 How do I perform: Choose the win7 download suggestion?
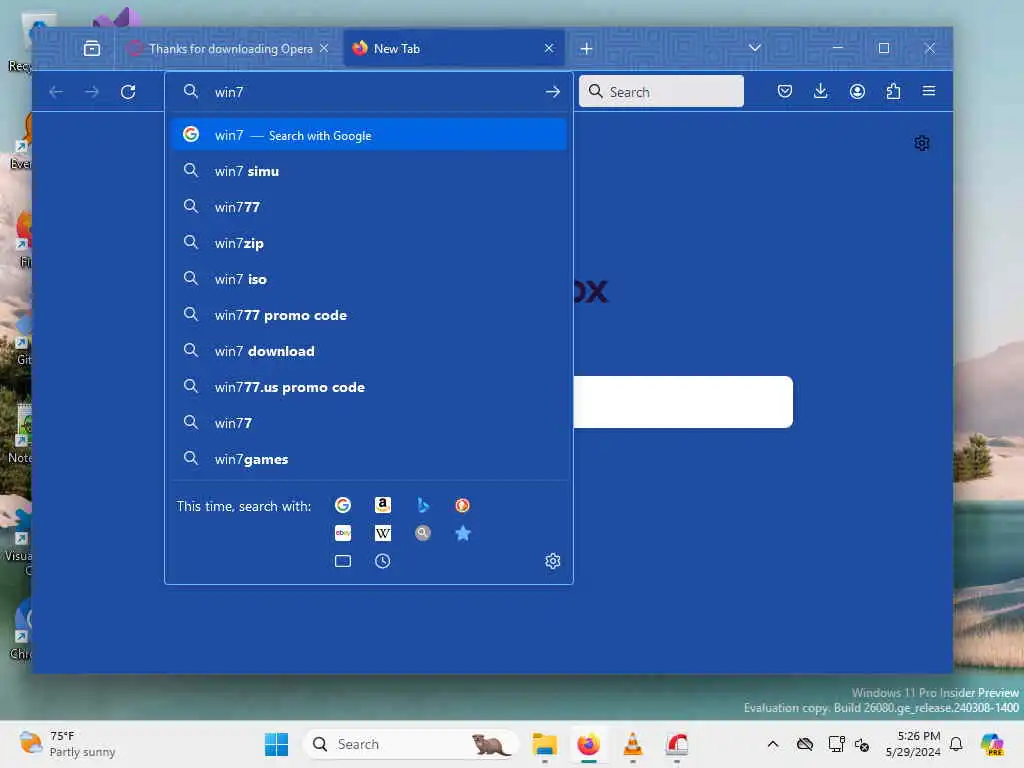pyautogui.click(x=369, y=351)
